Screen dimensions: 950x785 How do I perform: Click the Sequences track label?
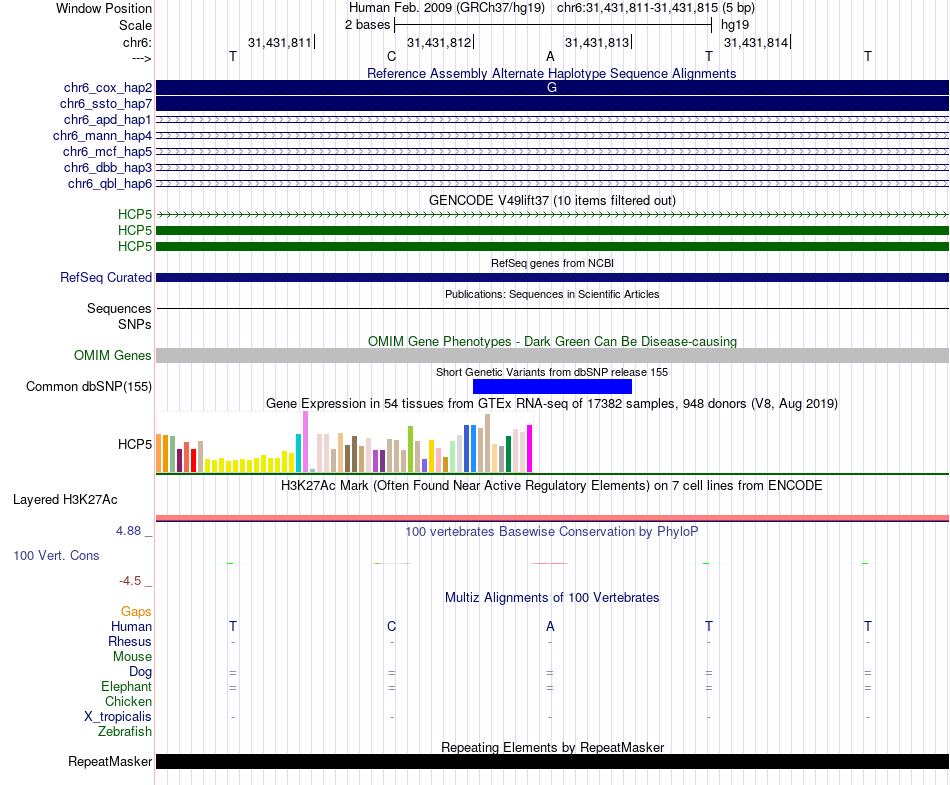(119, 308)
